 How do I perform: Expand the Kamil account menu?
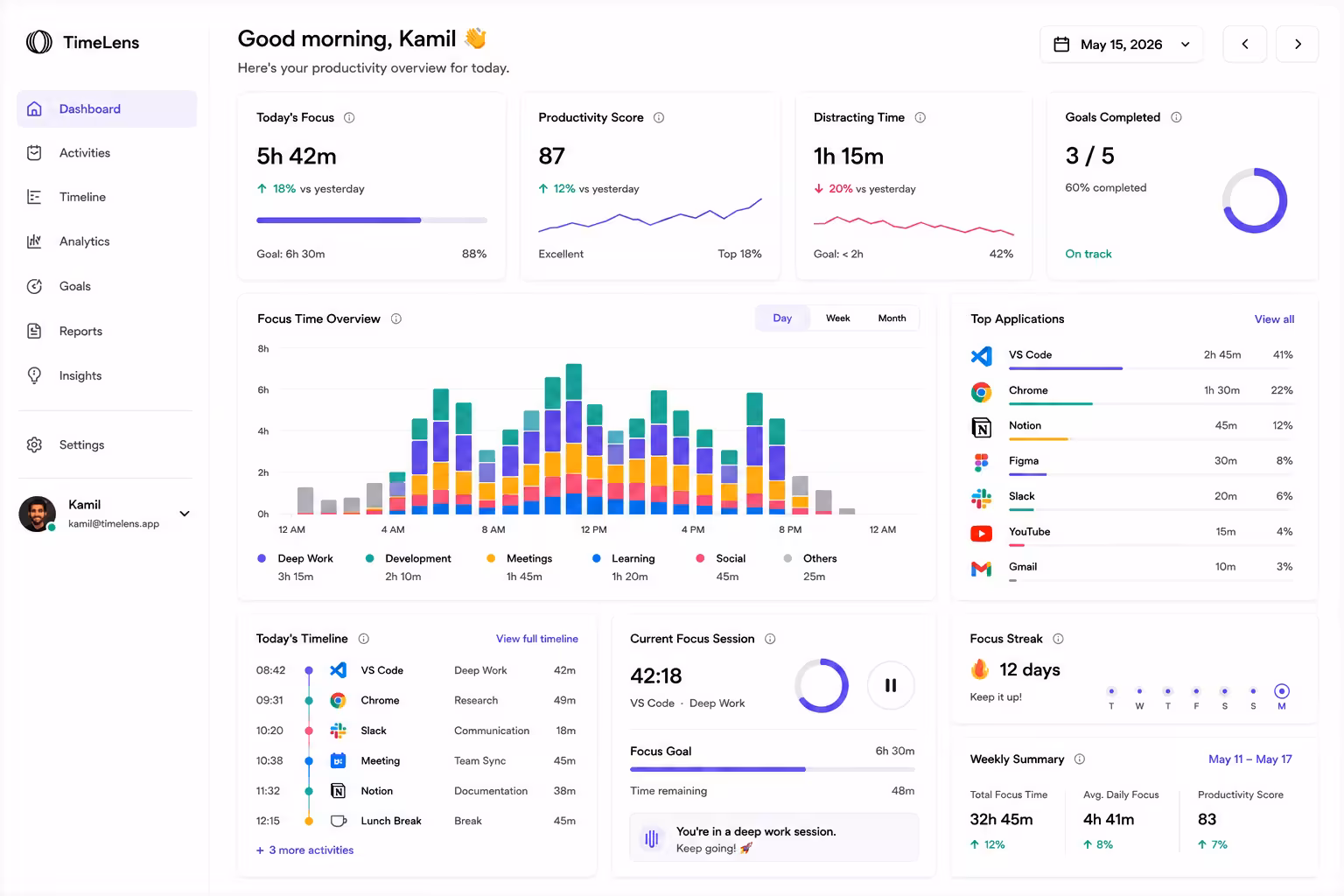pyautogui.click(x=185, y=514)
